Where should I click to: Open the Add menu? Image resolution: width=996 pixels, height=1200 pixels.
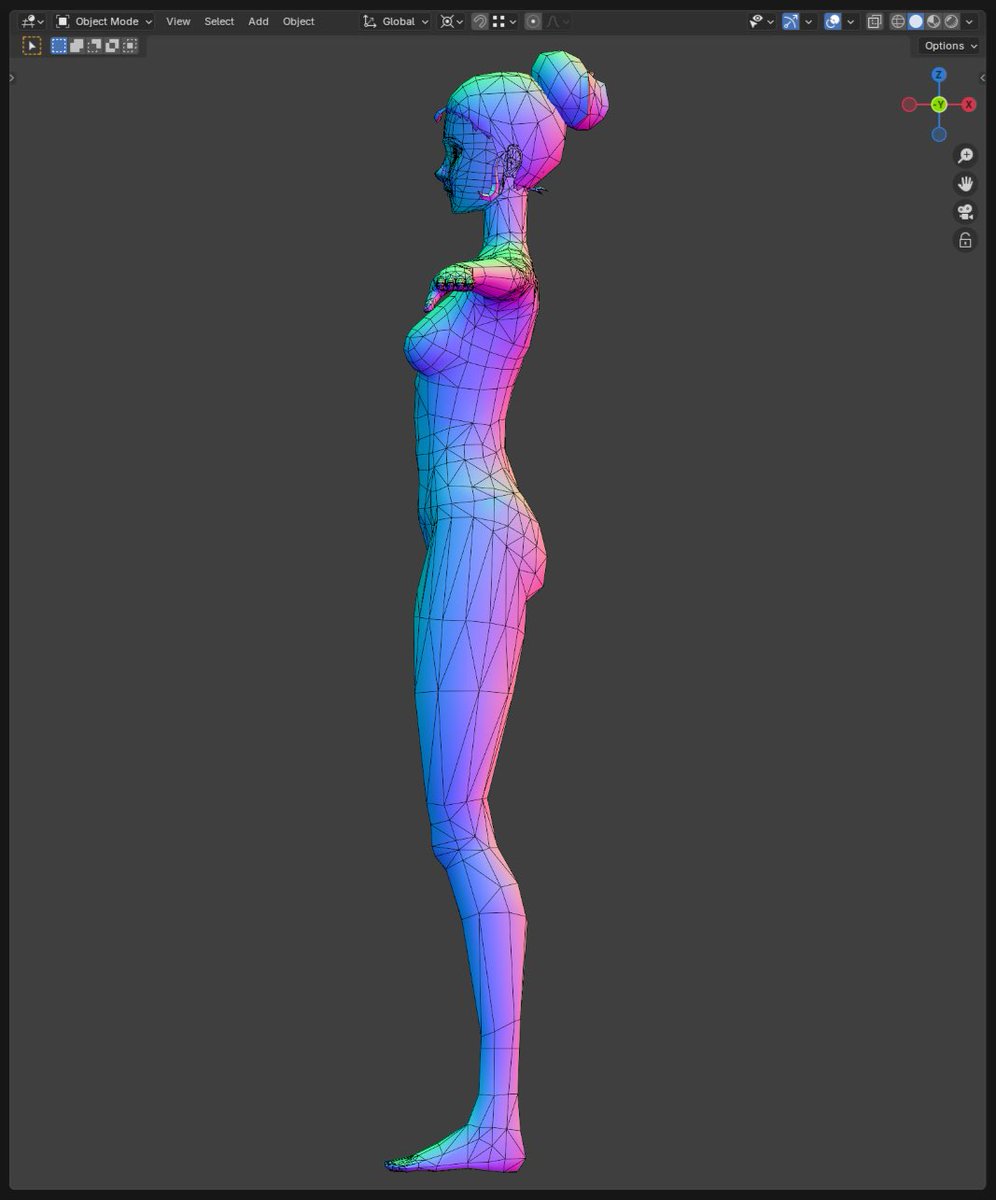[258, 21]
